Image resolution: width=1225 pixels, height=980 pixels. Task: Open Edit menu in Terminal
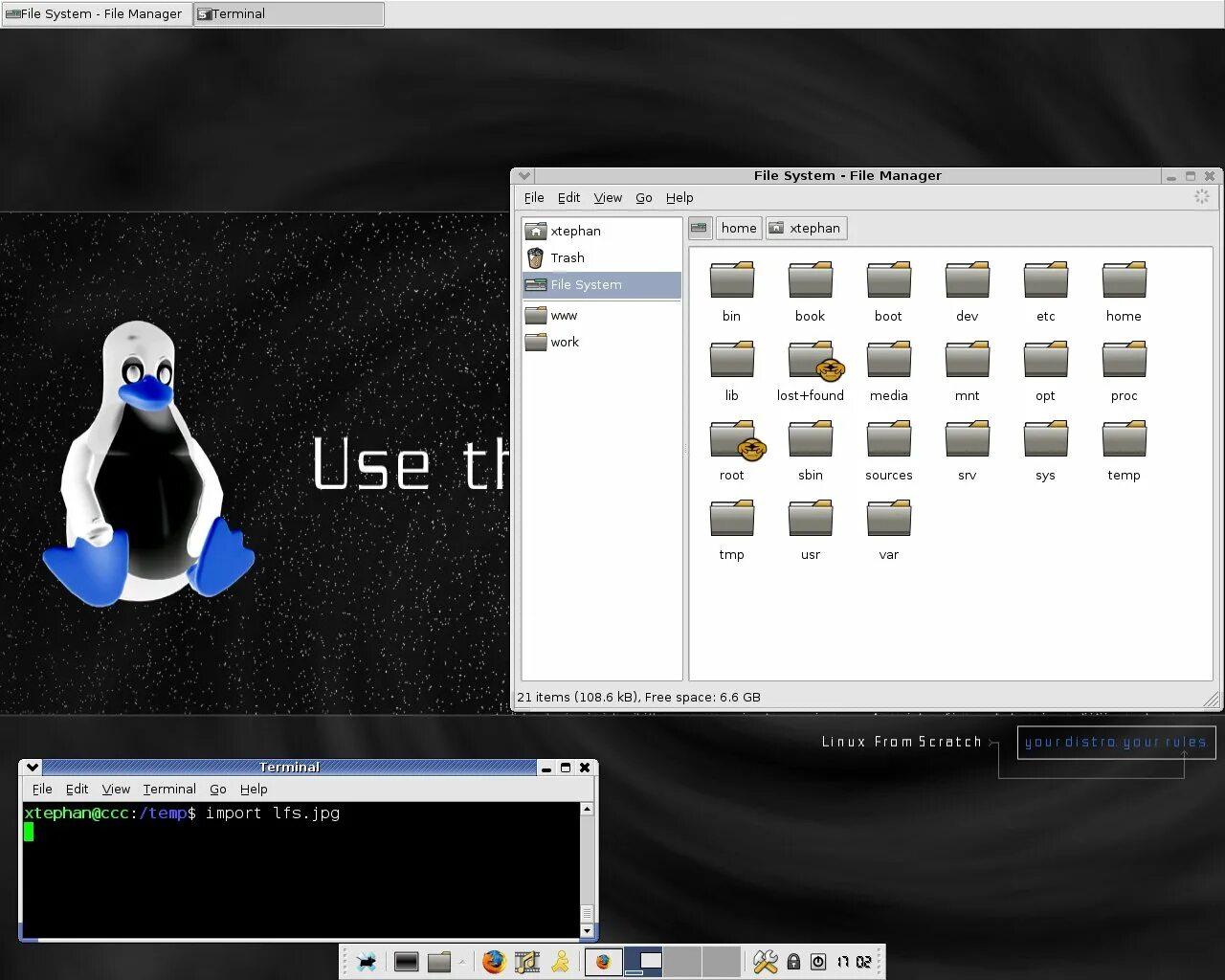(x=77, y=789)
